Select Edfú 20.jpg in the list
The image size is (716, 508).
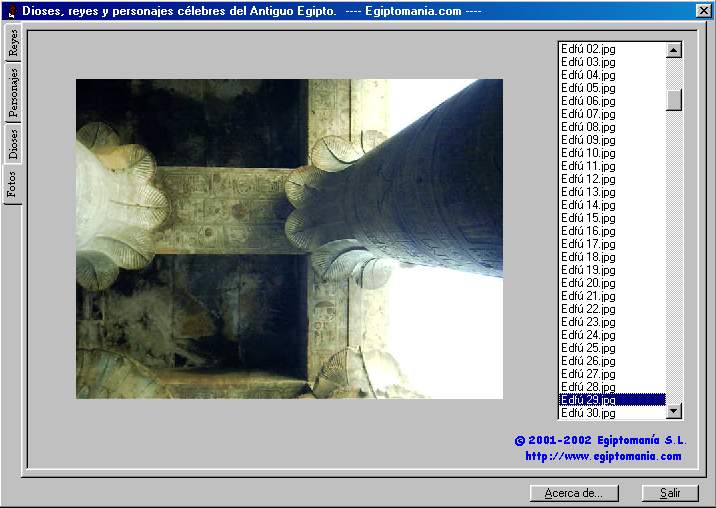click(612, 283)
